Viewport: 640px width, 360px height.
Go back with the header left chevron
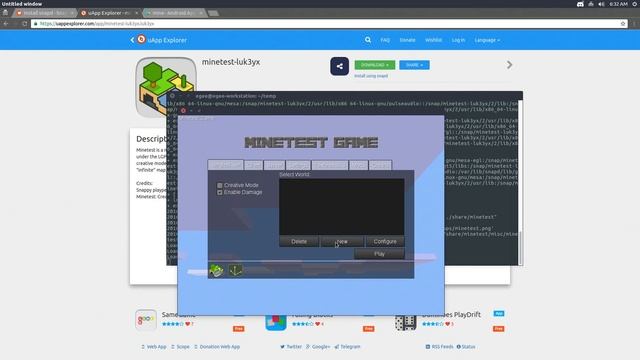132,40
